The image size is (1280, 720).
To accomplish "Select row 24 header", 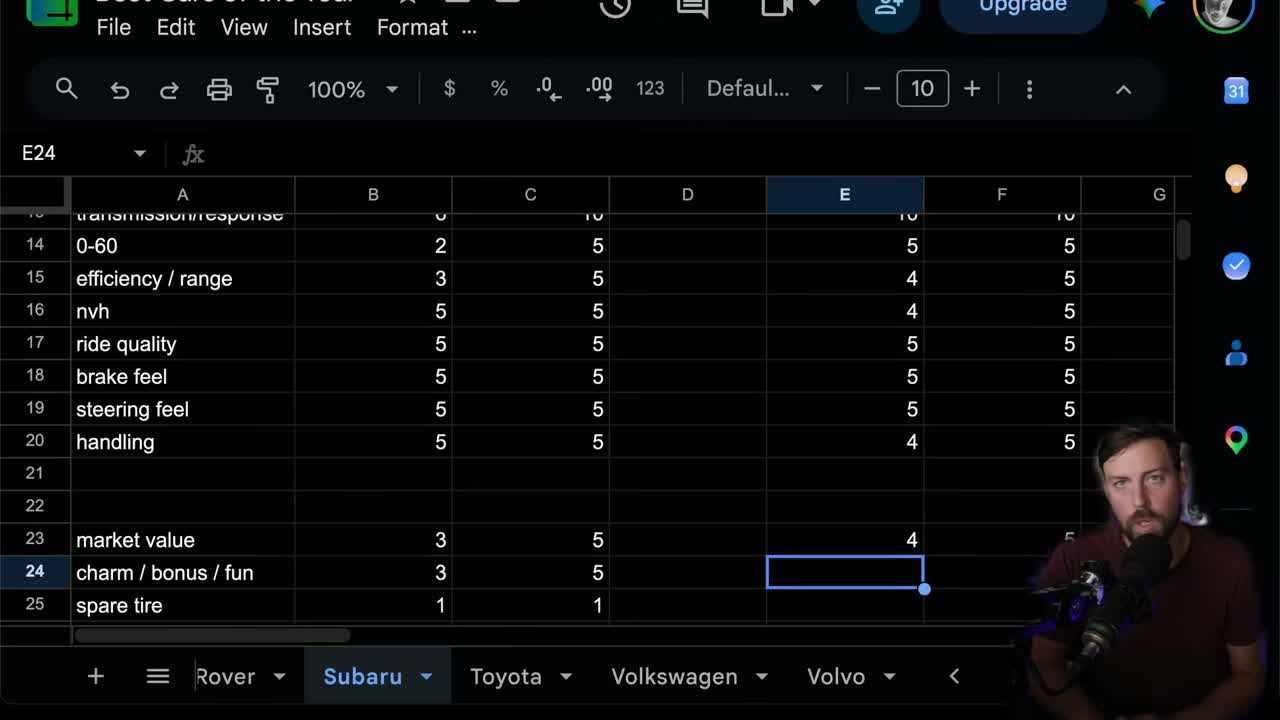I will [x=35, y=572].
